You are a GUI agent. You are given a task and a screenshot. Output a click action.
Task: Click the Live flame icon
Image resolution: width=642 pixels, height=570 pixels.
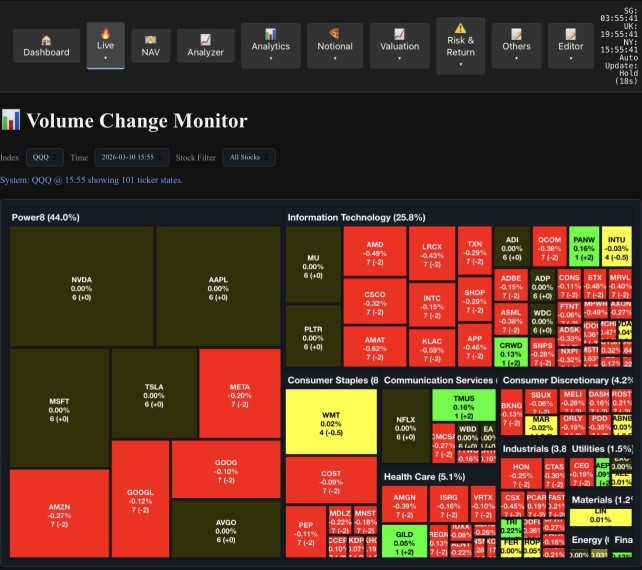(x=105, y=33)
